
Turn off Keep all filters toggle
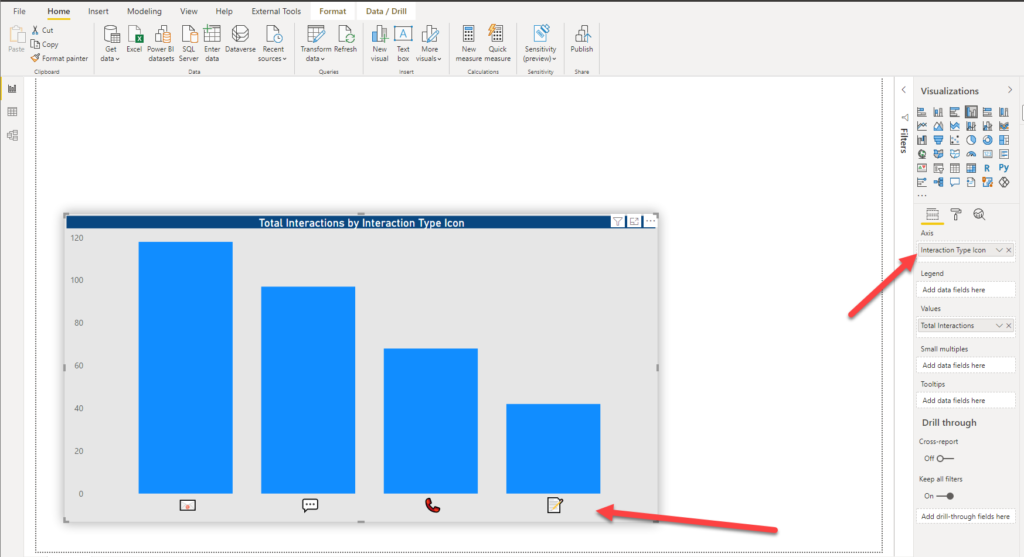tap(945, 496)
